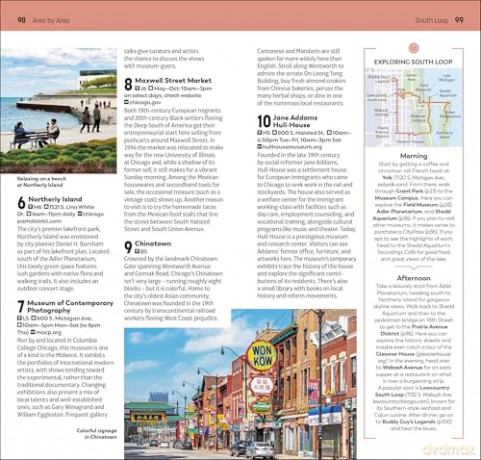481x460 pixels.
Task: Click the website icon before chicago.gov
Action: coord(126,102)
